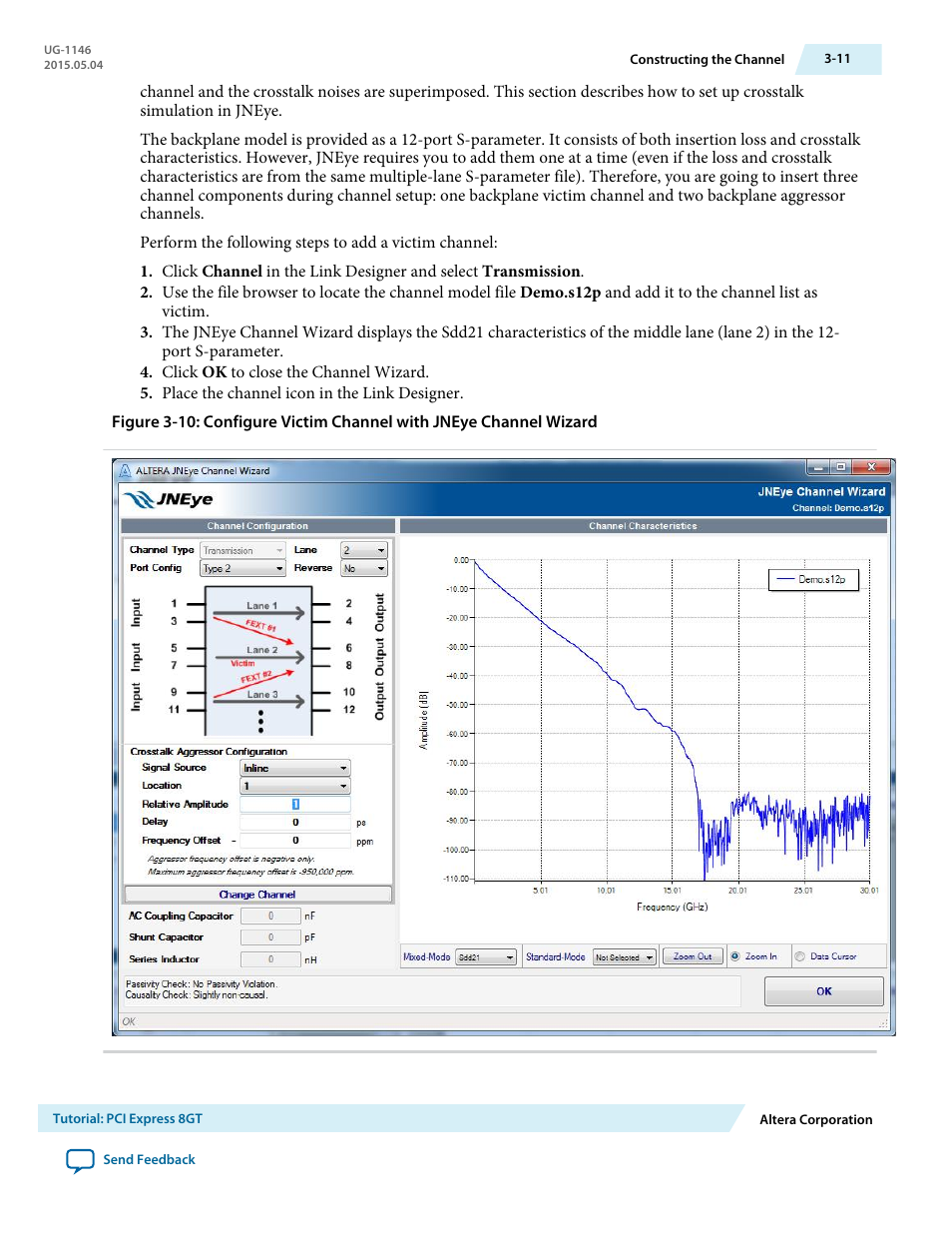Click the Altera icon in the wizard title bar
The height and width of the screenshot is (1233, 952).
pyautogui.click(x=125, y=470)
